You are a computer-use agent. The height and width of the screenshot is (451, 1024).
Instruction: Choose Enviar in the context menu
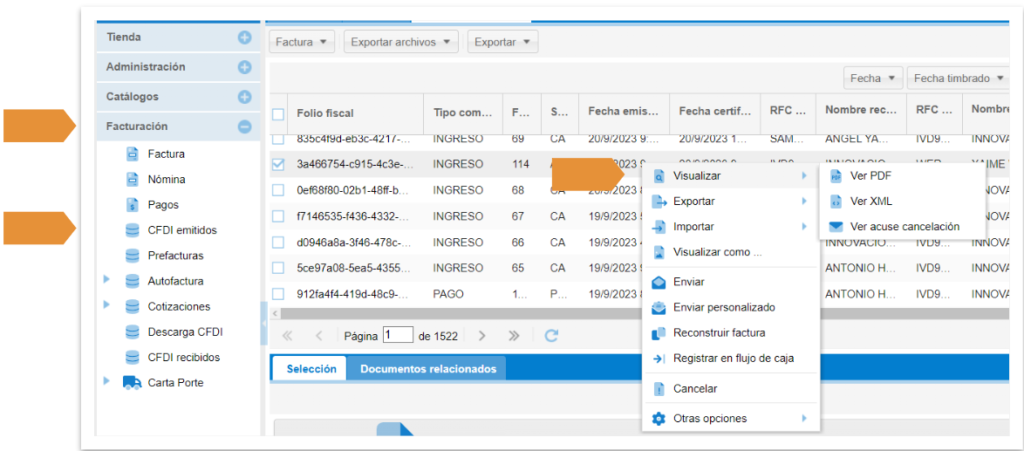(x=730, y=282)
